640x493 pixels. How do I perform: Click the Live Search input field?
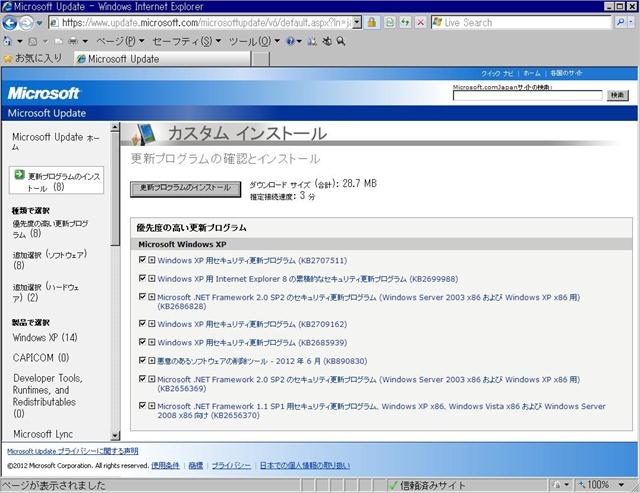[x=522, y=22]
